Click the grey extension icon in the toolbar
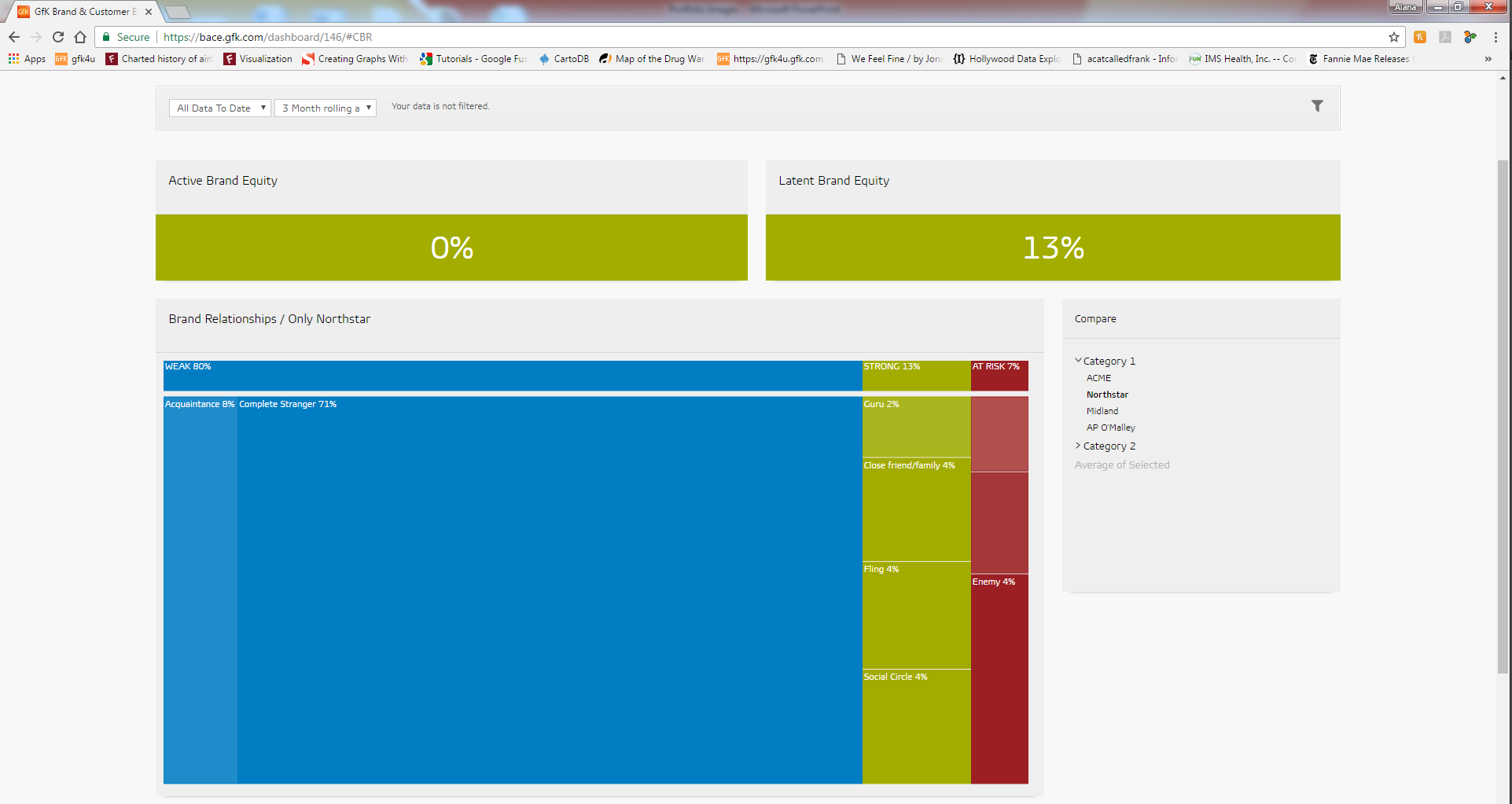Image resolution: width=1512 pixels, height=804 pixels. pos(1445,37)
